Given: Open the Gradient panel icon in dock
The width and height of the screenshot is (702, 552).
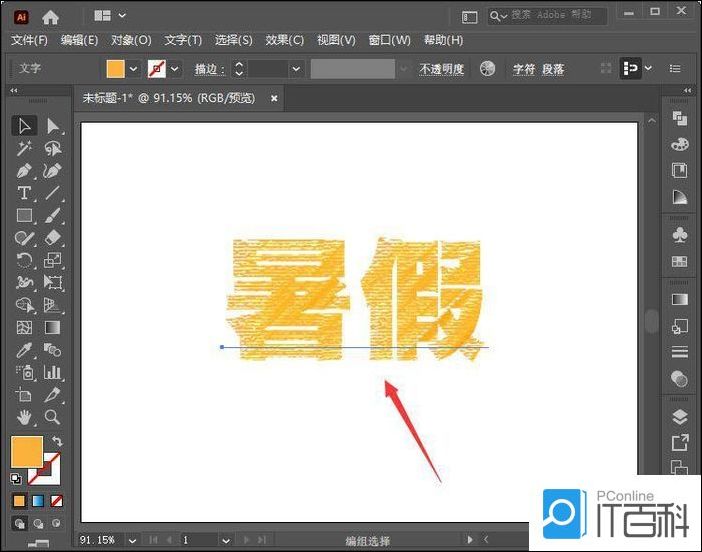Looking at the screenshot, I should (x=680, y=300).
